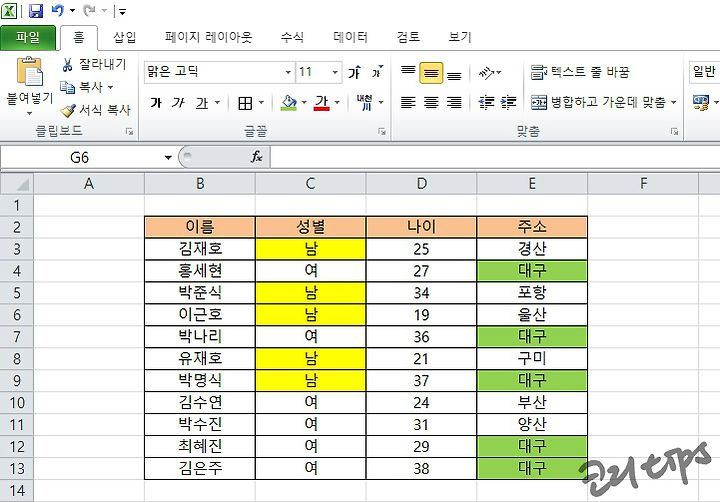Click 병합하고 가운데 맞춤

[x=598, y=102]
